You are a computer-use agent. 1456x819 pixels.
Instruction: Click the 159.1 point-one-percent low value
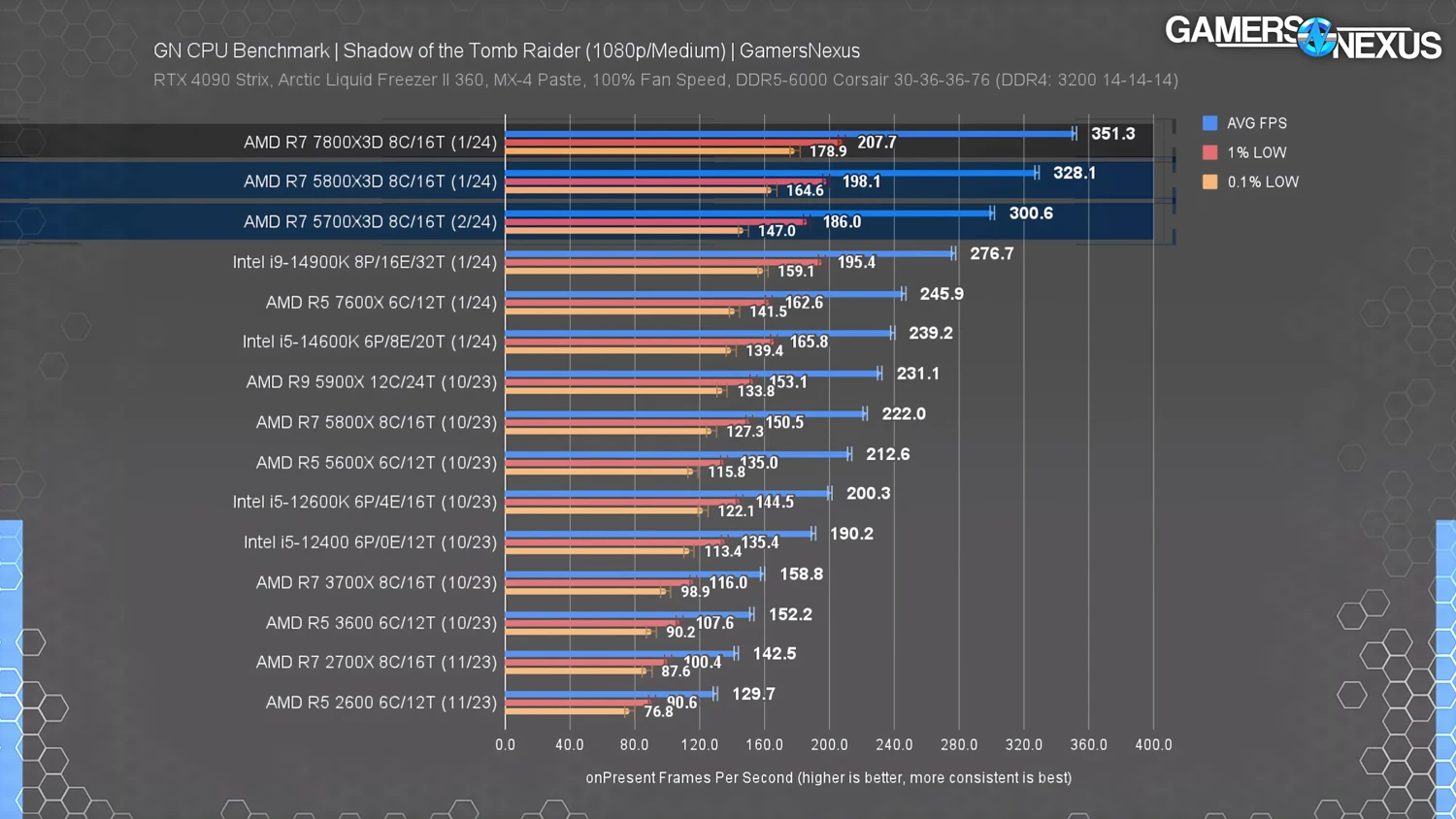click(x=796, y=272)
